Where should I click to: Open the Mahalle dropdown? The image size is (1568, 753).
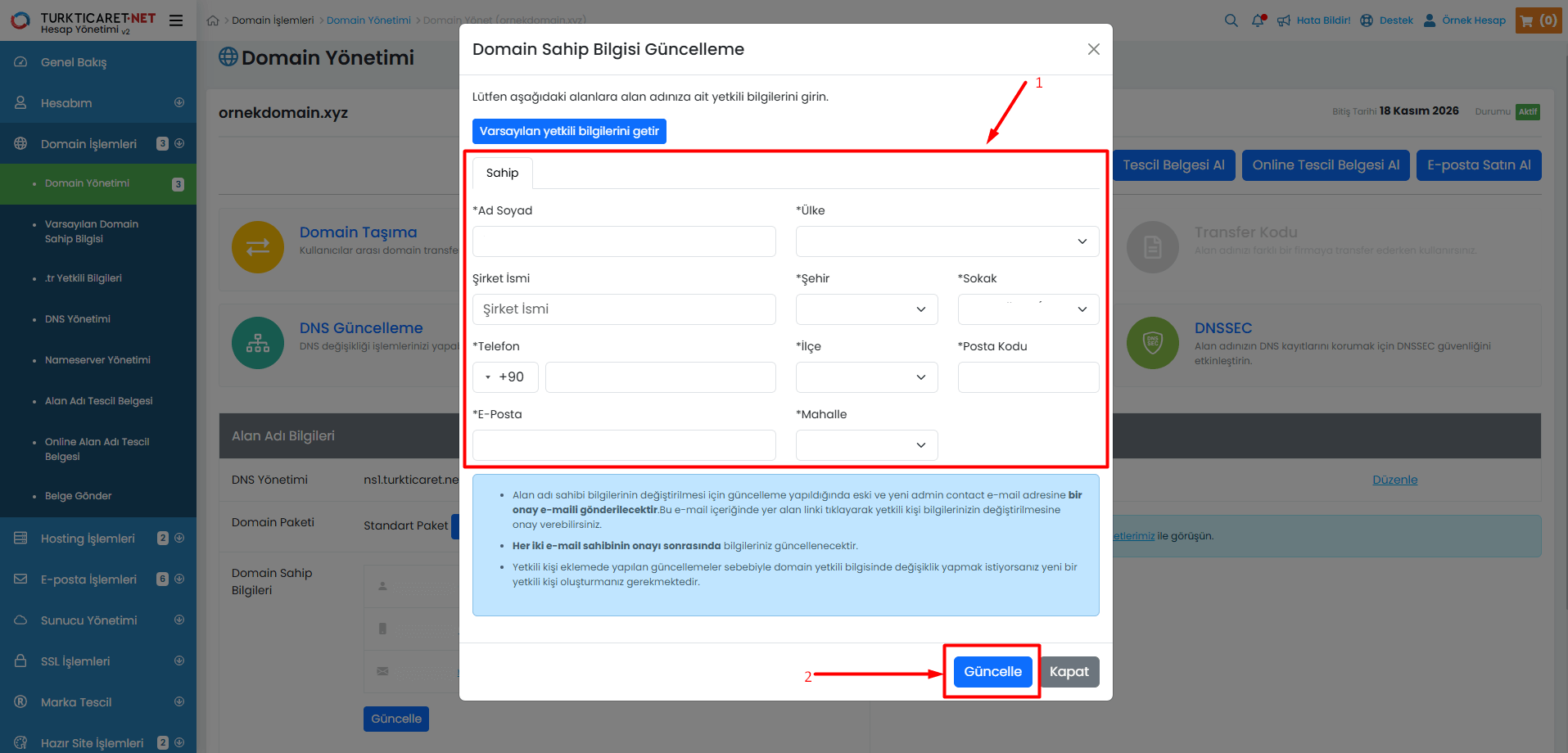point(866,445)
